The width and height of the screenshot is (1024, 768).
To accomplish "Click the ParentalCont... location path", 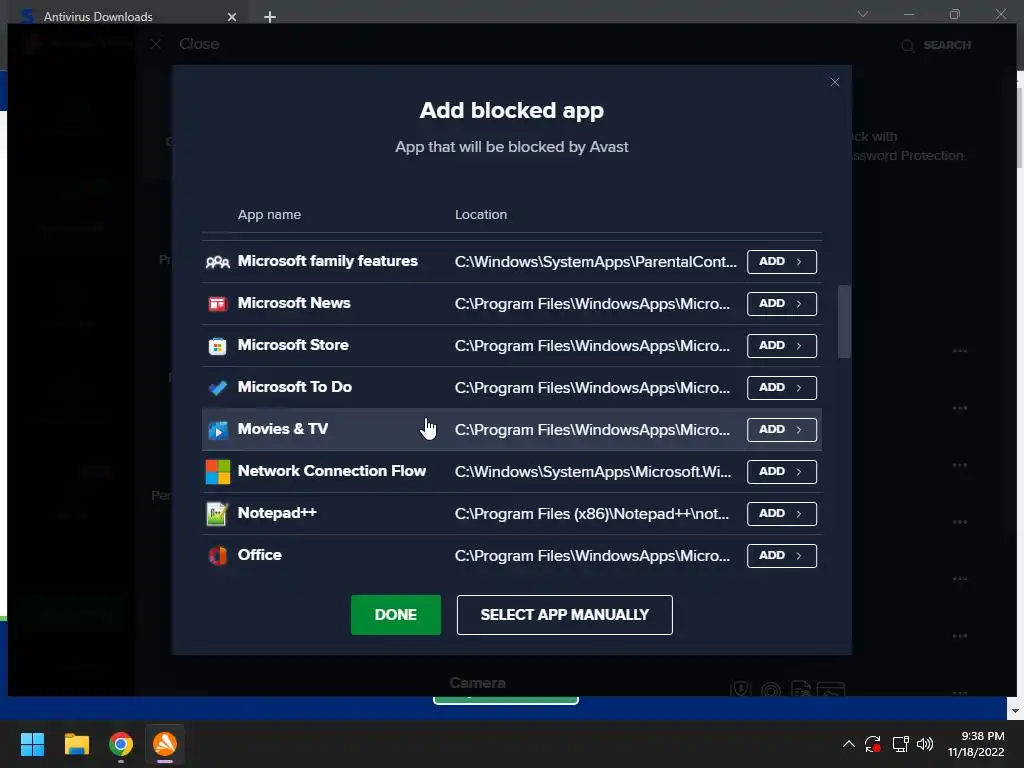I will click(596, 262).
